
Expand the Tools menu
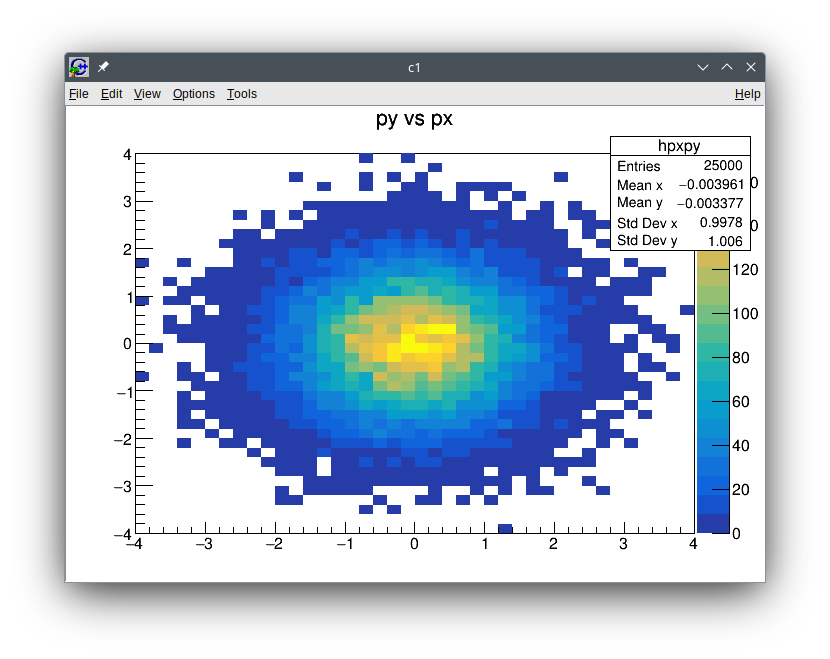241,94
